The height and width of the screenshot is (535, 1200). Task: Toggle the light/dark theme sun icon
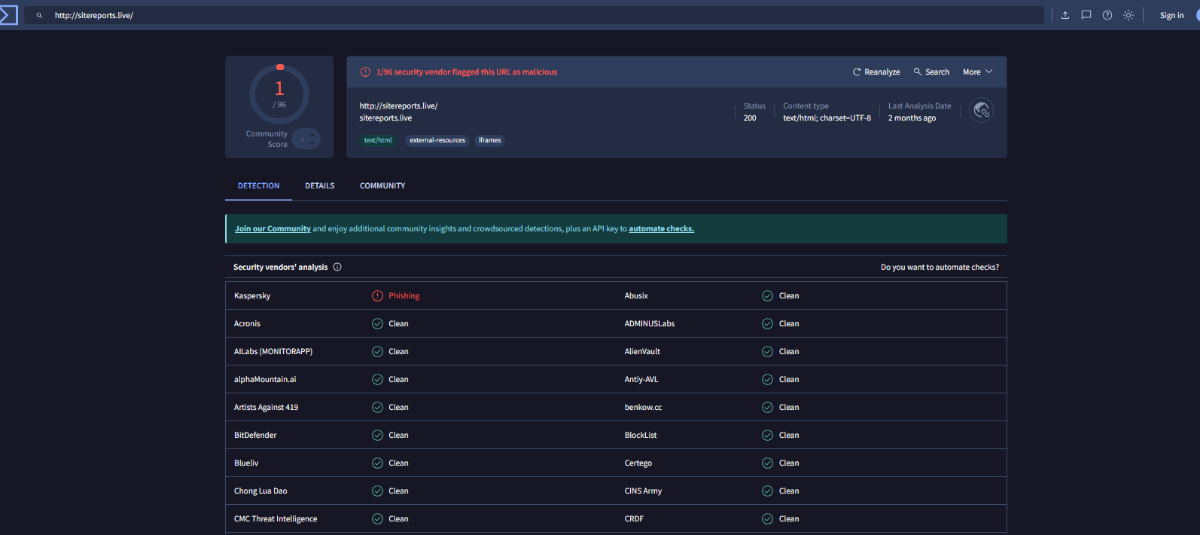1128,15
